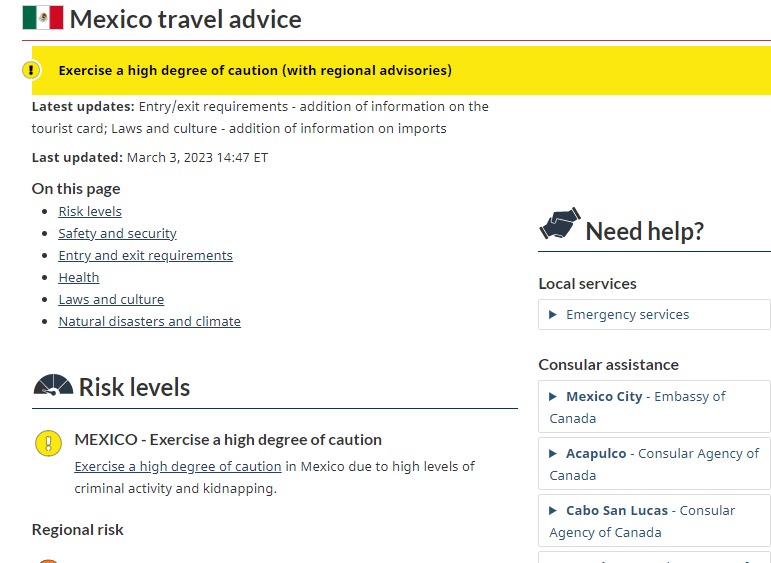The image size is (771, 563).
Task: Open the Laws and culture link
Action: click(x=111, y=299)
